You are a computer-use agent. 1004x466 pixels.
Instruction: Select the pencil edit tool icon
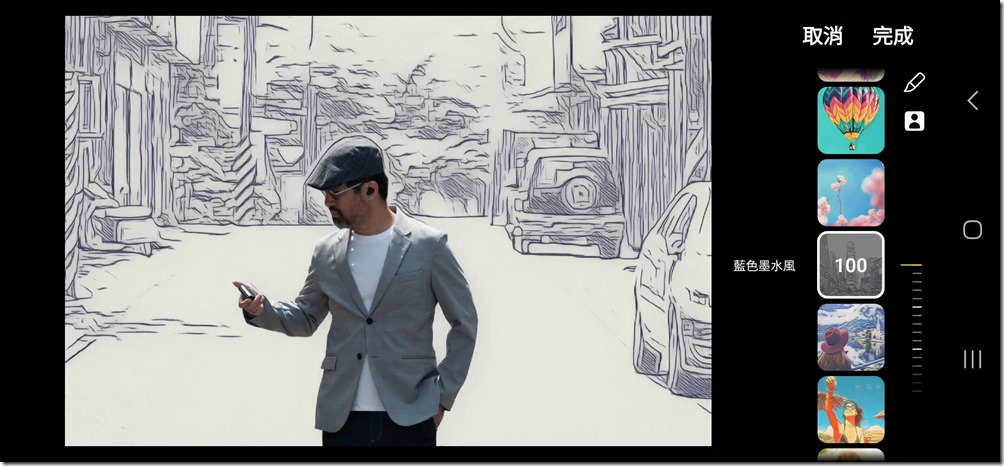(x=914, y=83)
